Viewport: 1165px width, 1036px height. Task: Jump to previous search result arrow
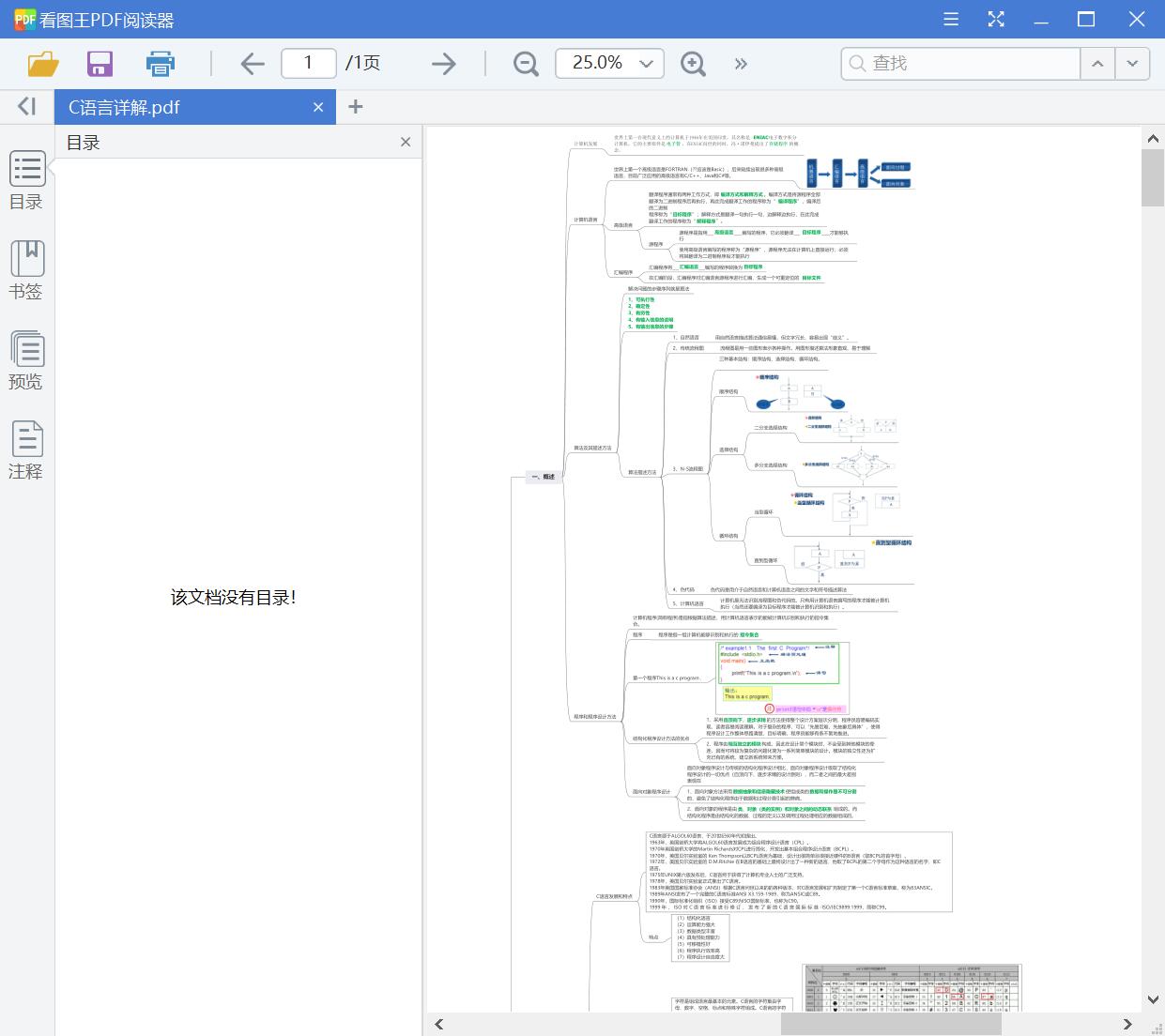[x=1096, y=63]
